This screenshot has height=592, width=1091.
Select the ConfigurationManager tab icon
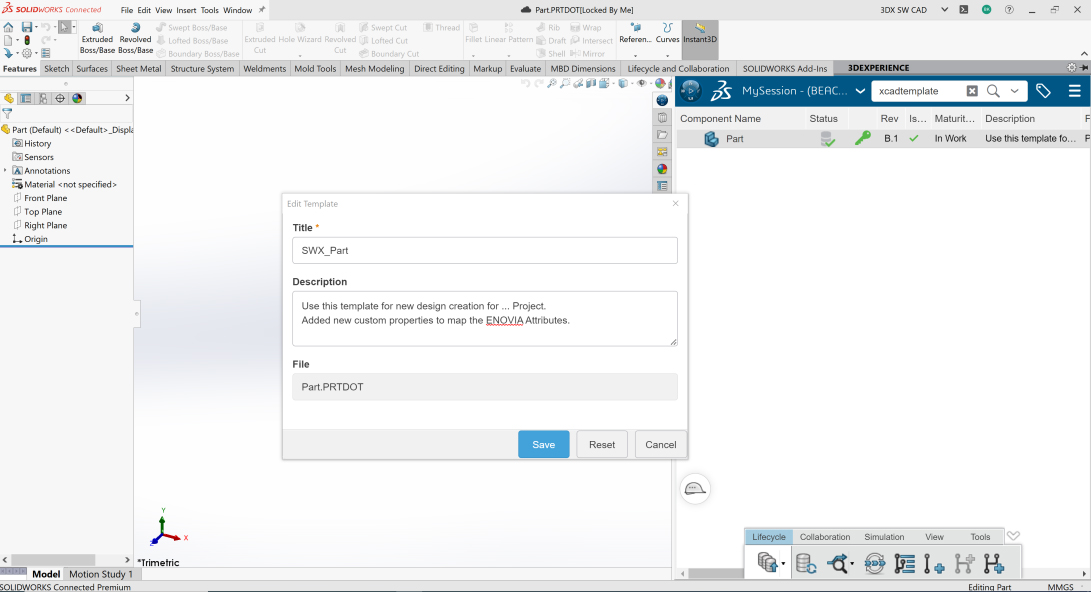pyautogui.click(x=43, y=98)
